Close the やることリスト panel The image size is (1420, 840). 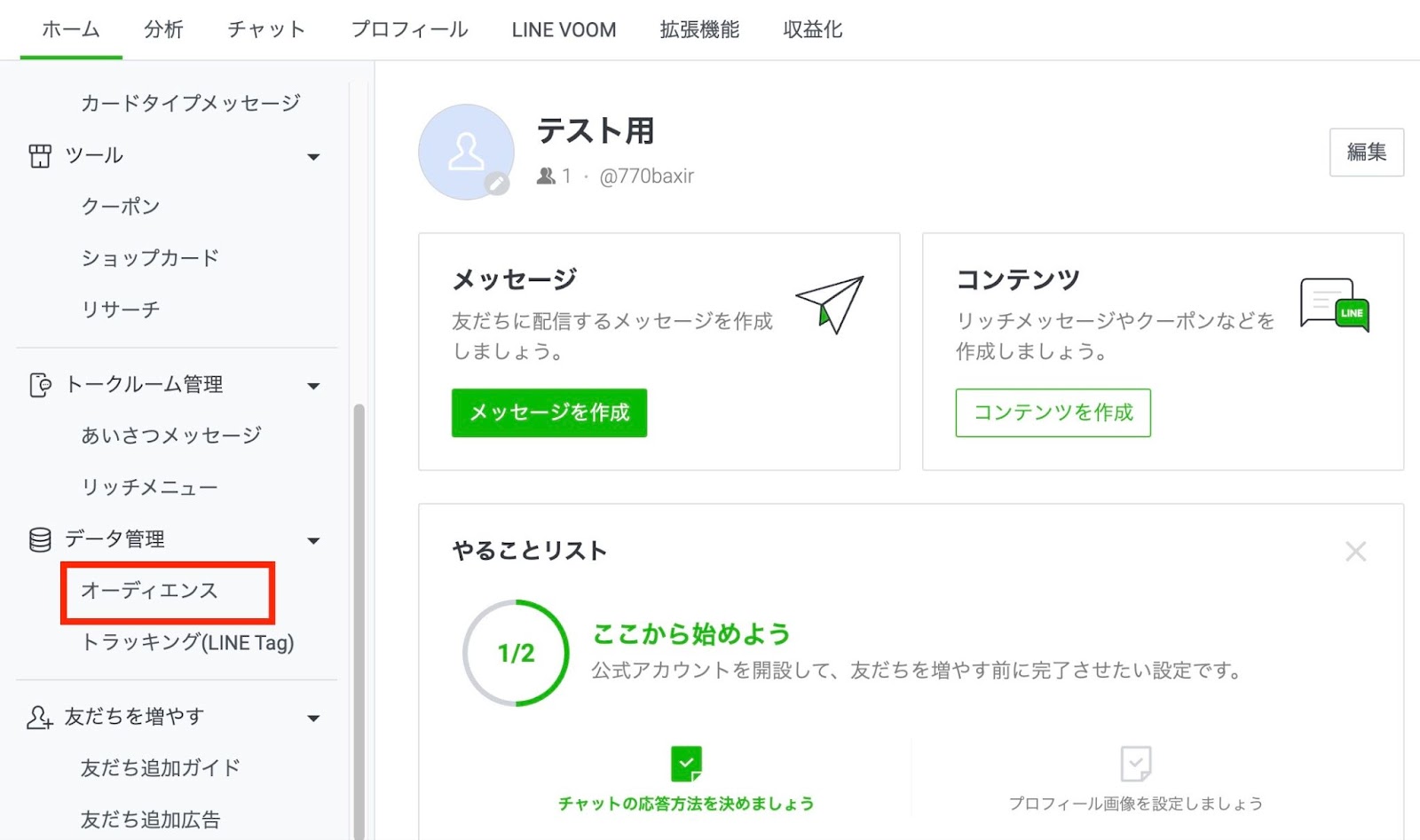[1355, 552]
